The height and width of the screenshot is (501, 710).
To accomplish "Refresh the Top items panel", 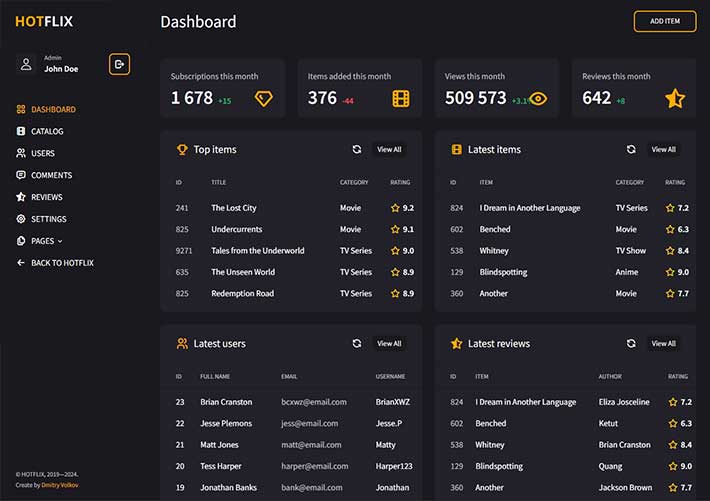I will (357, 150).
